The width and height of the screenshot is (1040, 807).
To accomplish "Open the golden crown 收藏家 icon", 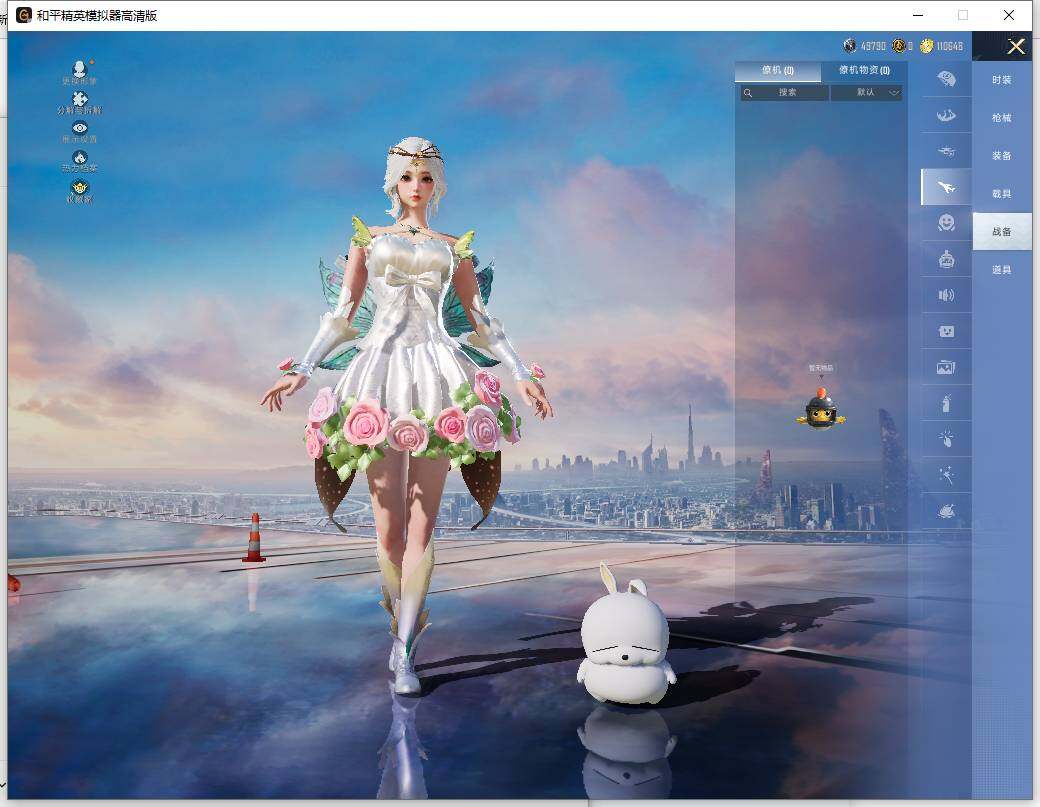I will click(x=80, y=187).
